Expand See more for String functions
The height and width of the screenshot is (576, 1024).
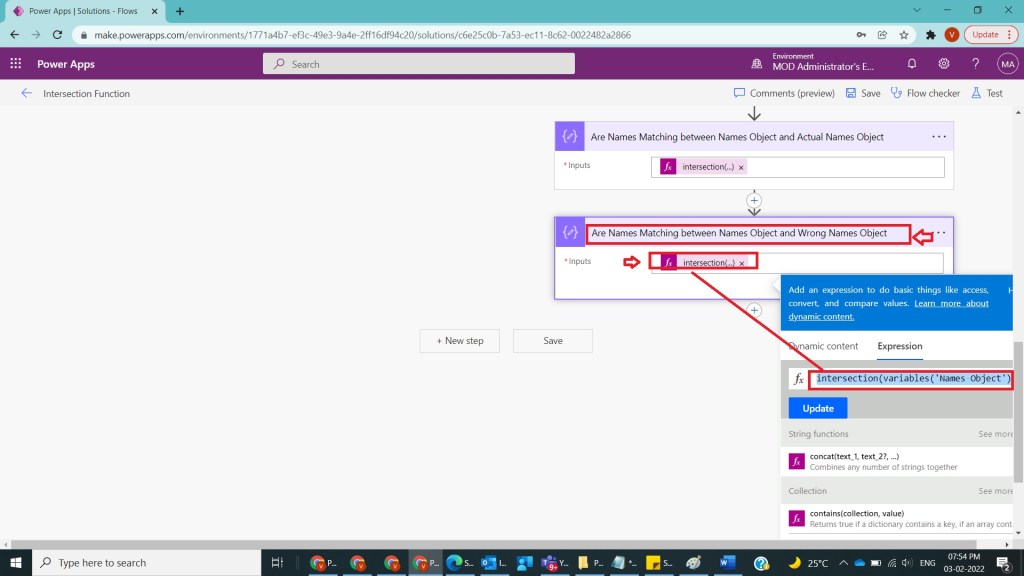pyautogui.click(x=995, y=434)
